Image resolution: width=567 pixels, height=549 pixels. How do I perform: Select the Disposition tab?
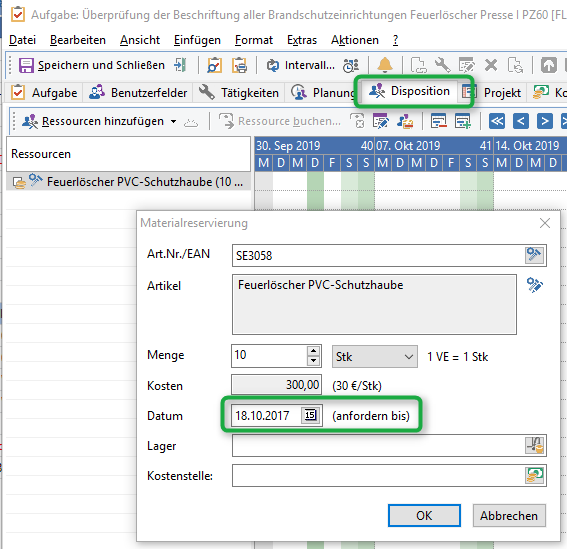pyautogui.click(x=409, y=91)
